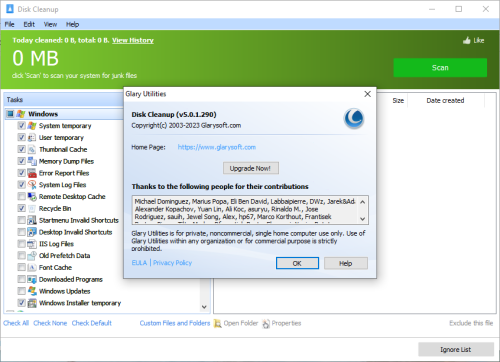Viewport: 500px width, 362px height.
Task: Click the Memory Dump Files icon
Action: (x=32, y=161)
